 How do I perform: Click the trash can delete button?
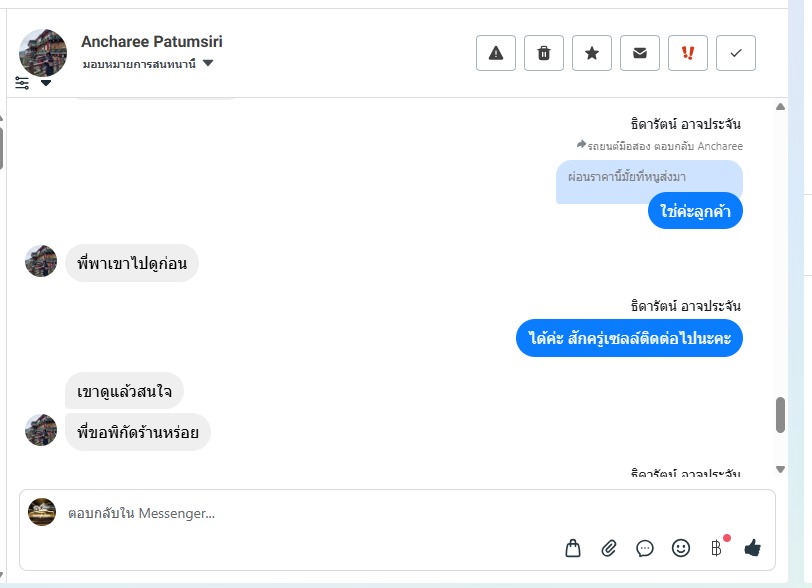tap(544, 53)
